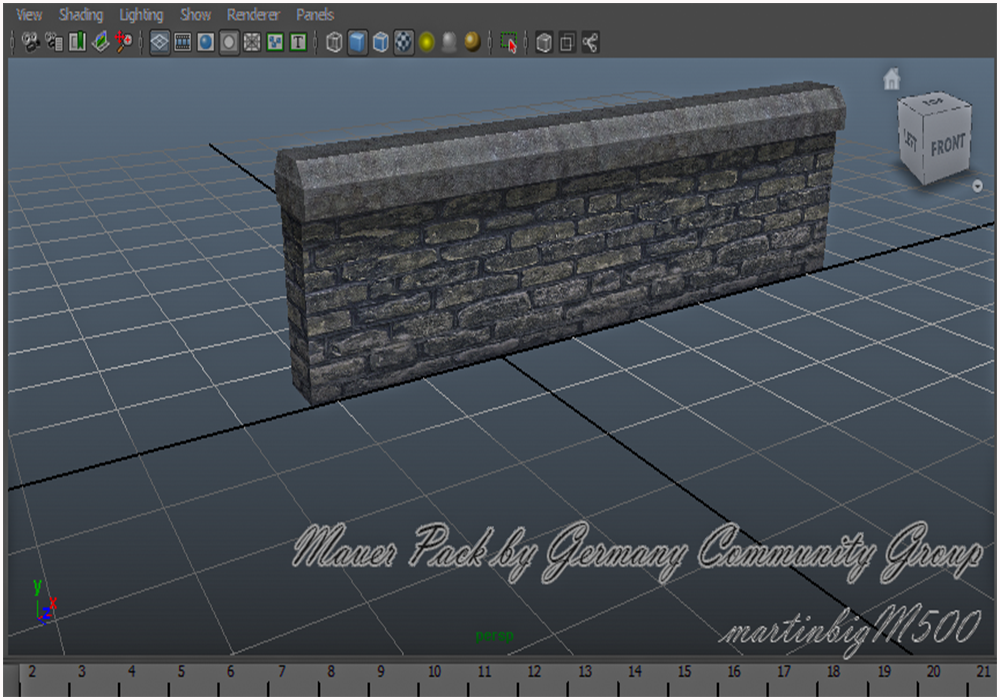Toggle the Film Gate display
1000x700 pixels.
pos(182,43)
